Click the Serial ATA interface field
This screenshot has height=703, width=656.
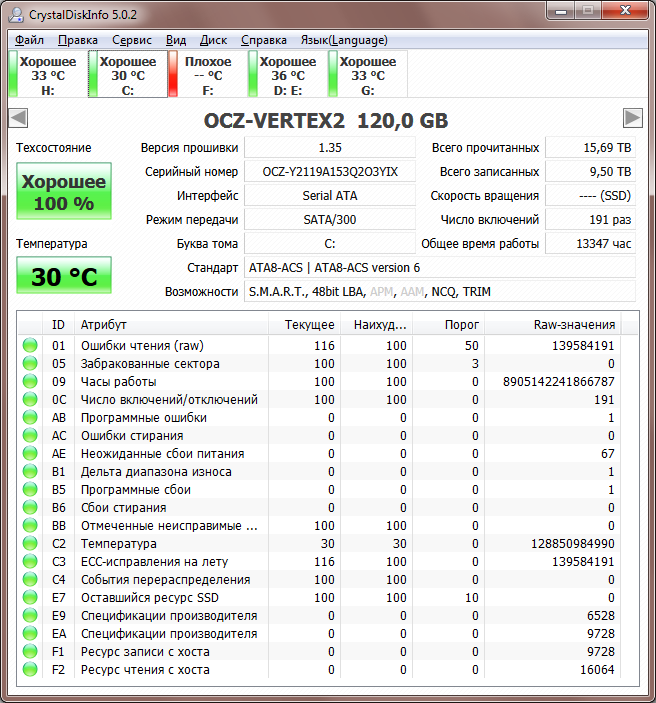coord(330,195)
